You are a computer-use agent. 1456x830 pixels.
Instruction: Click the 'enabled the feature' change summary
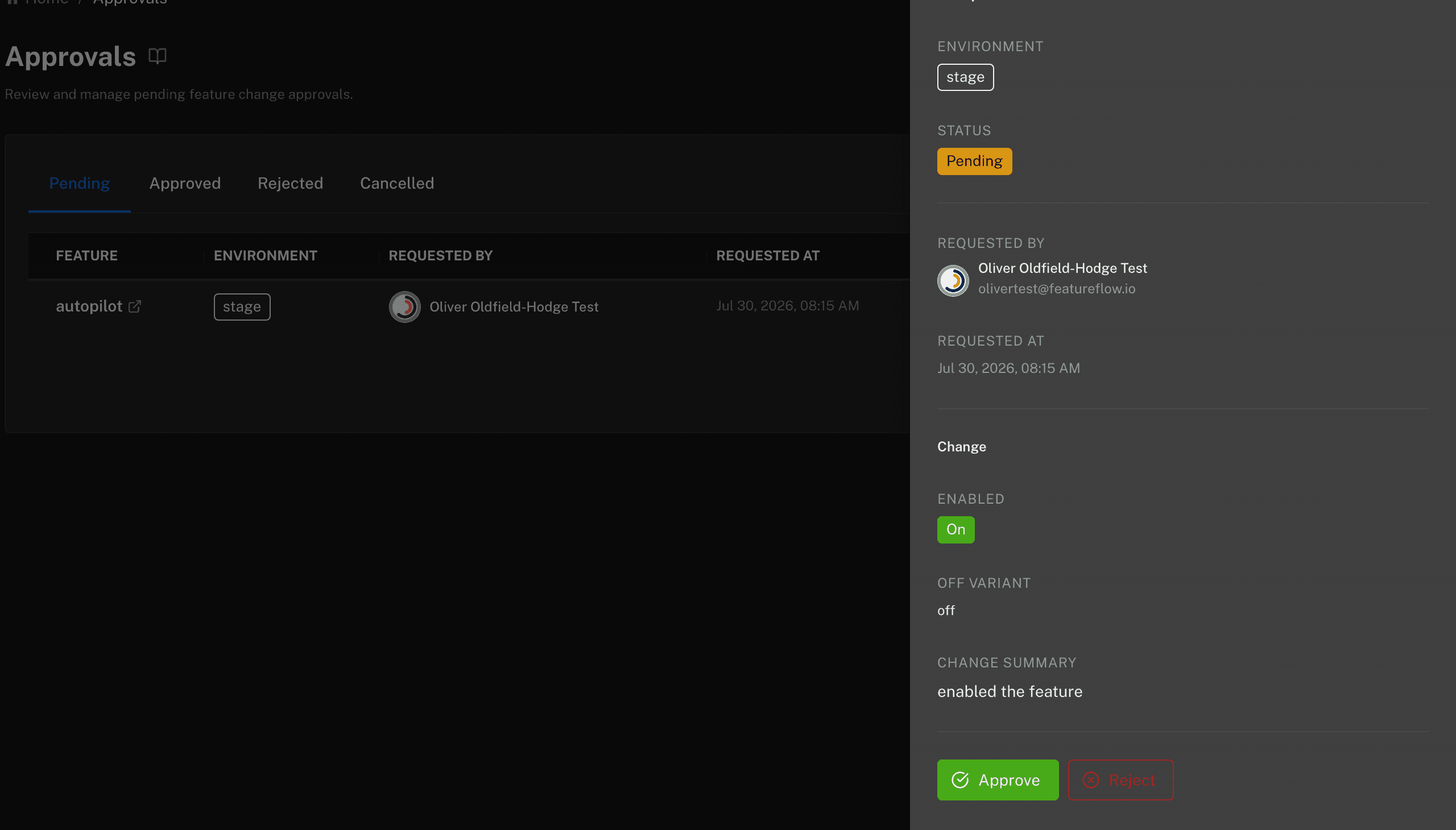click(x=1010, y=691)
